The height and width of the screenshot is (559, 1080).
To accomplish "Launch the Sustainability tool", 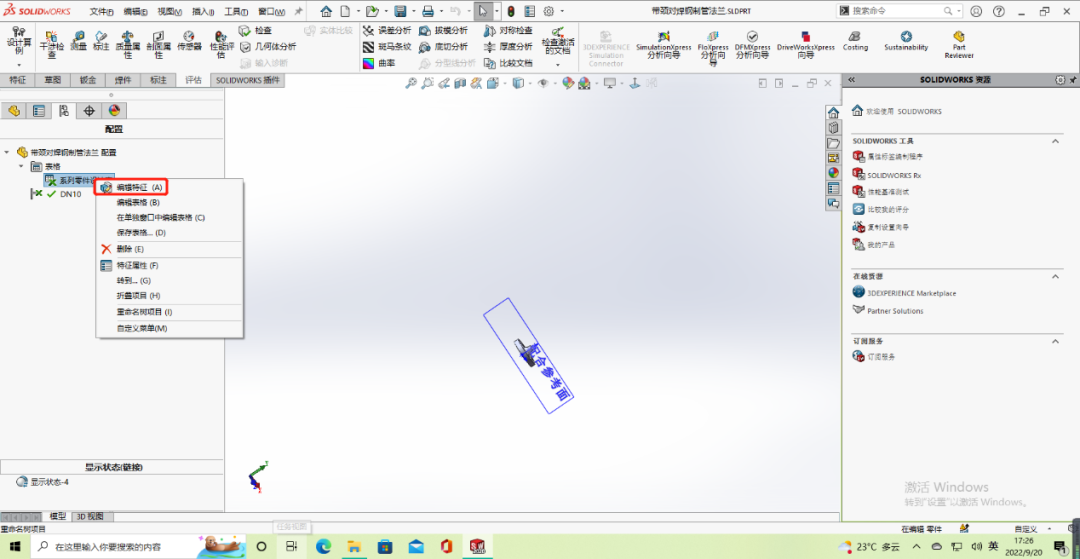I will pyautogui.click(x=905, y=40).
